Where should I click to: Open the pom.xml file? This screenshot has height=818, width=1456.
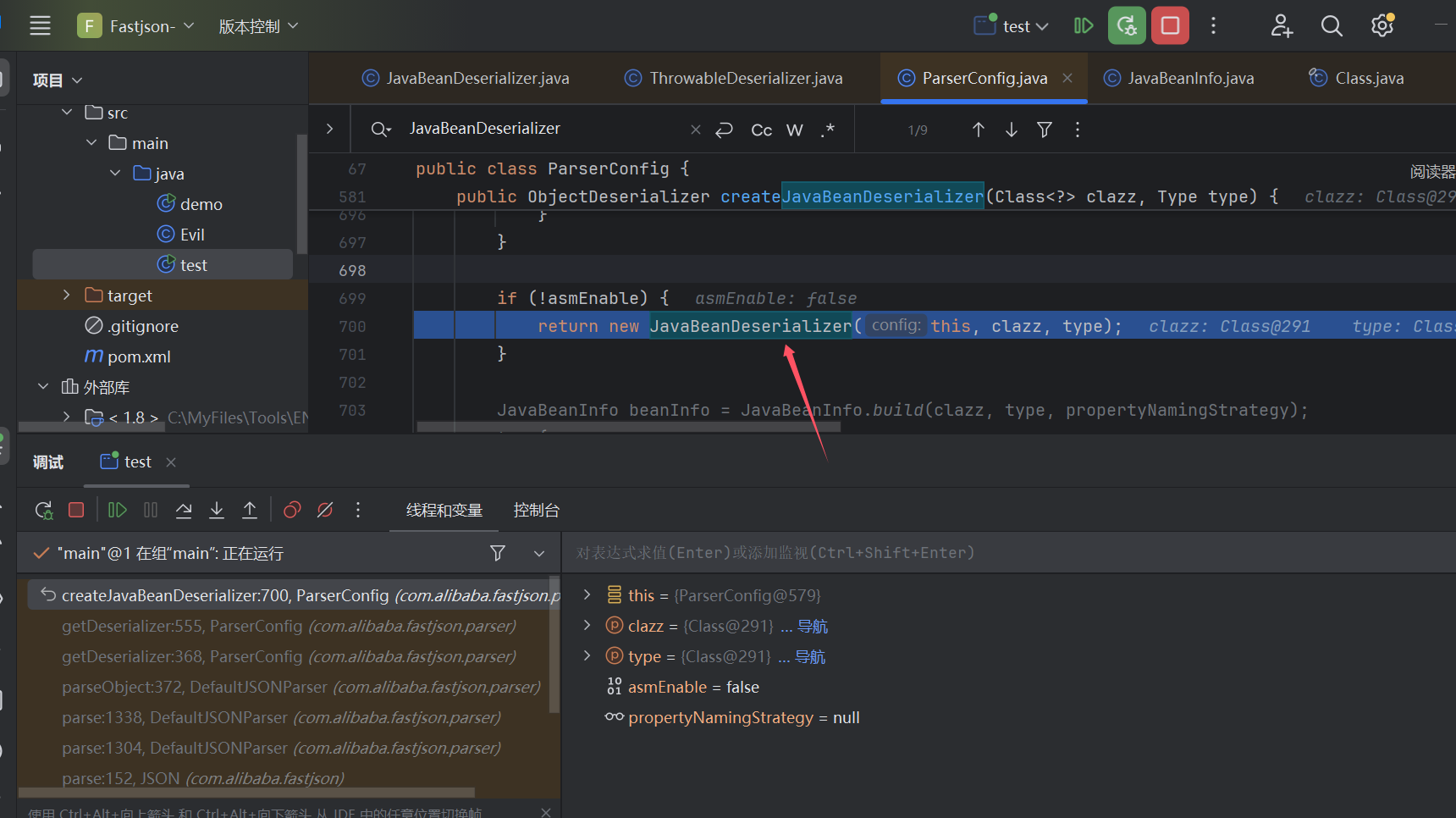point(128,356)
